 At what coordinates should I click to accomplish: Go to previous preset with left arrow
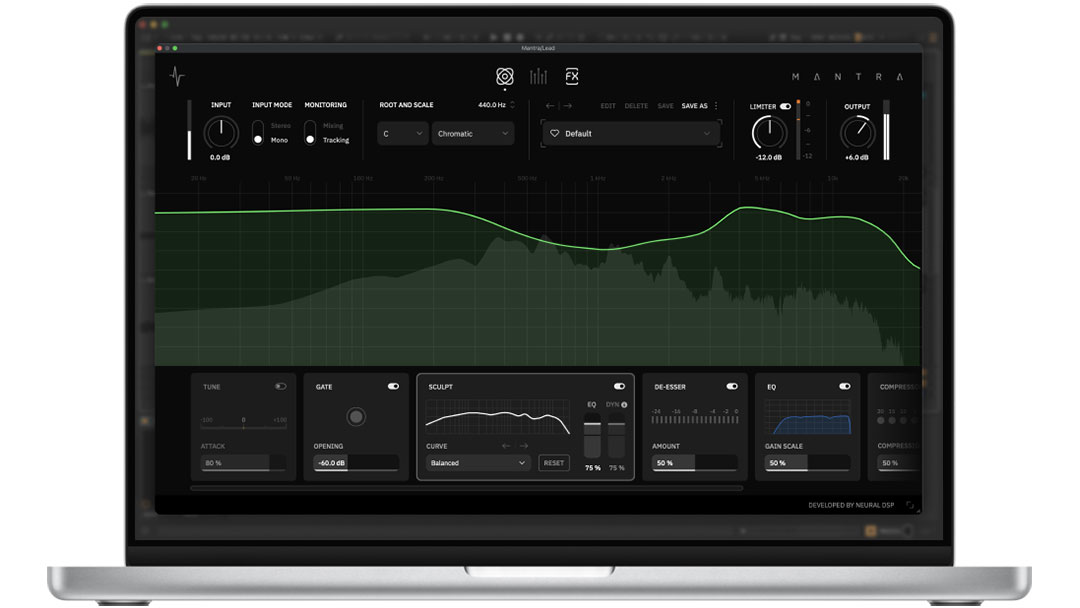click(x=550, y=106)
